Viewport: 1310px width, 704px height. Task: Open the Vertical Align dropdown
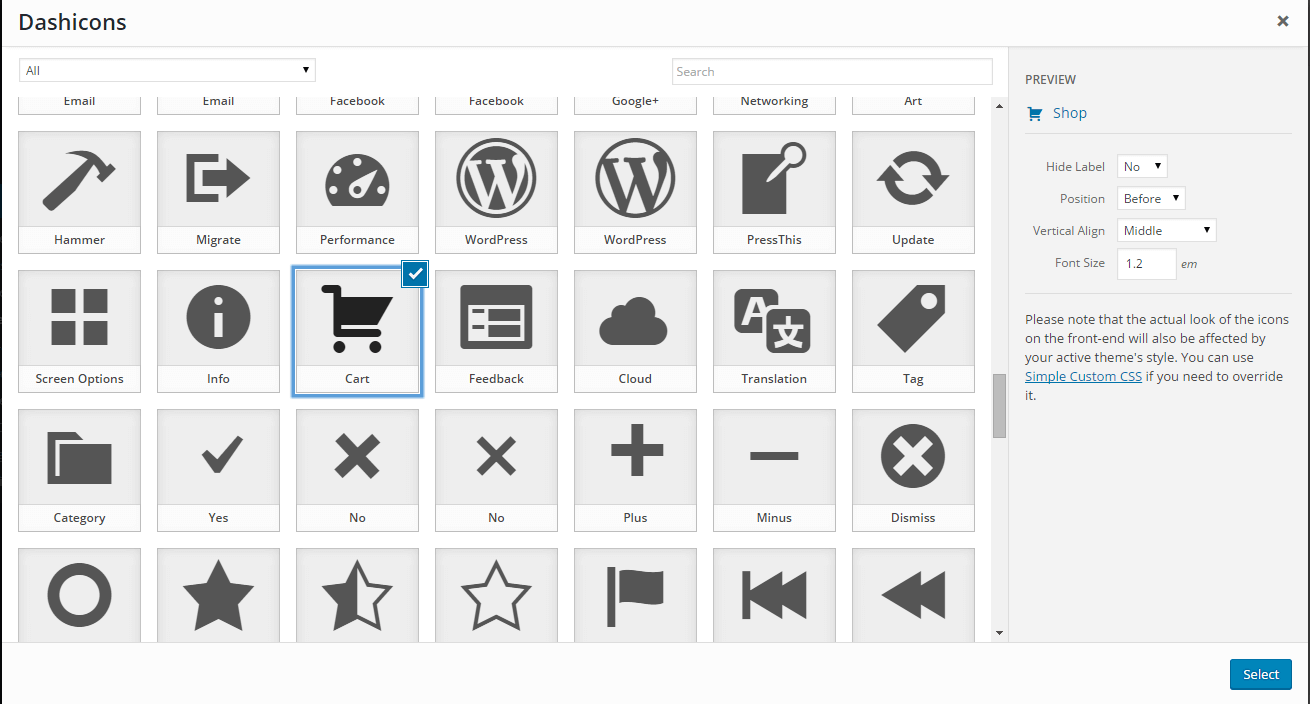[1167, 231]
